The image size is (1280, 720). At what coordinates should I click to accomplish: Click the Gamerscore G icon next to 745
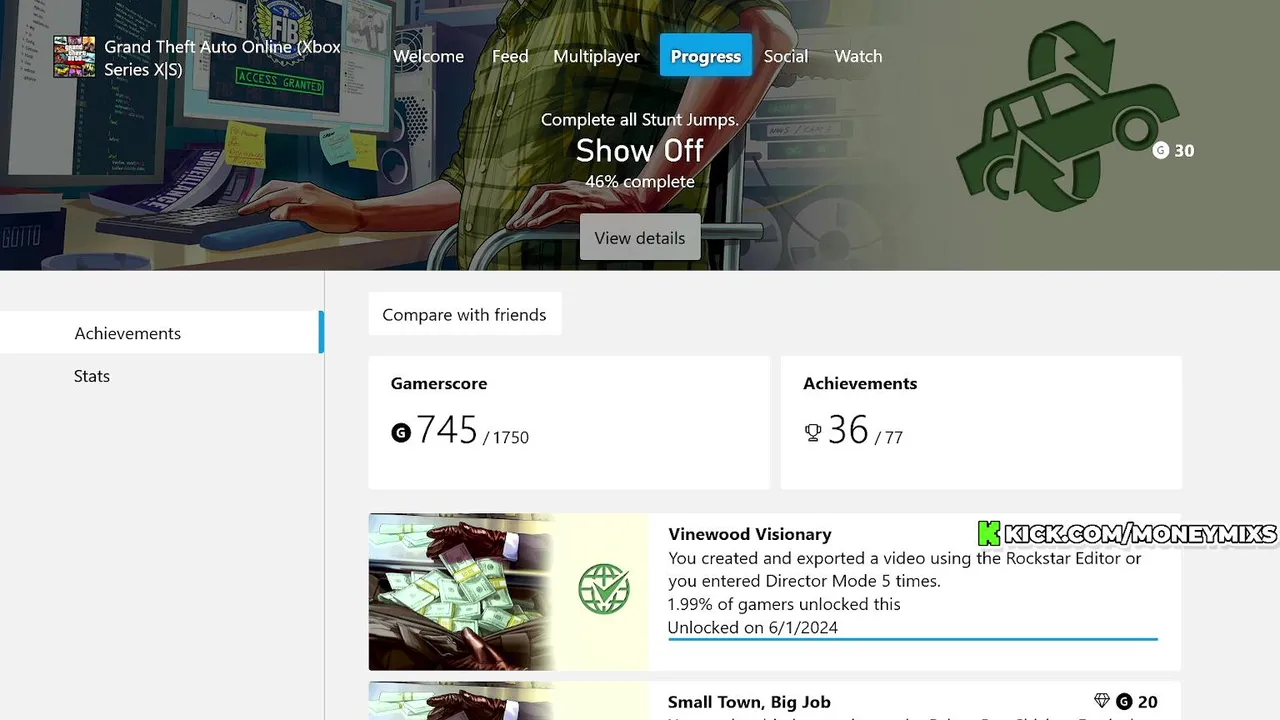click(401, 433)
